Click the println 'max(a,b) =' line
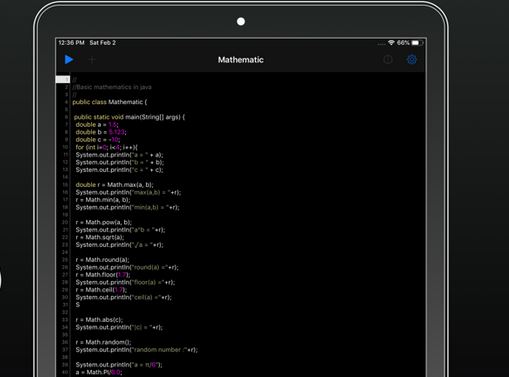This screenshot has height=377, width=509. (128, 192)
